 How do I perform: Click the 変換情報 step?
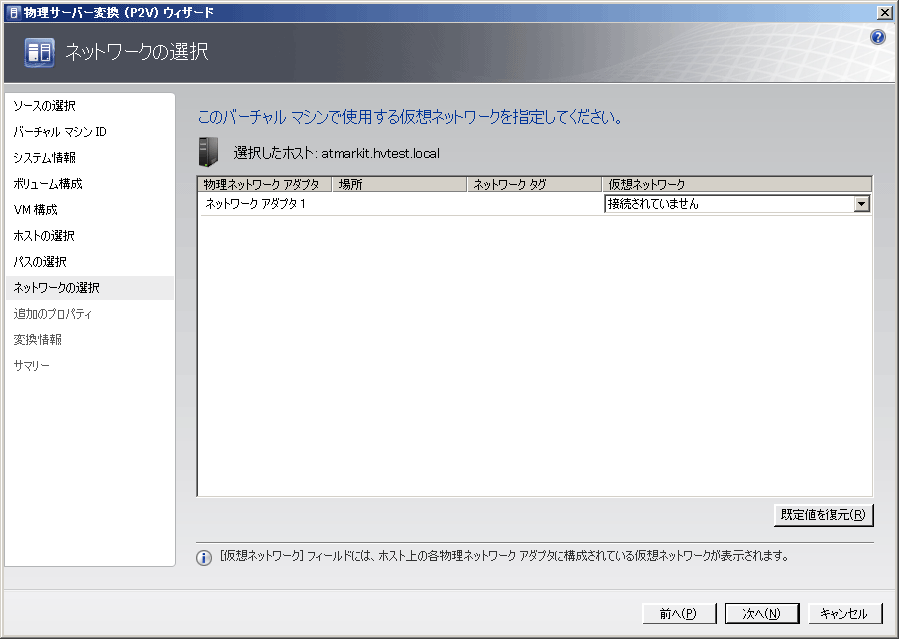point(38,339)
